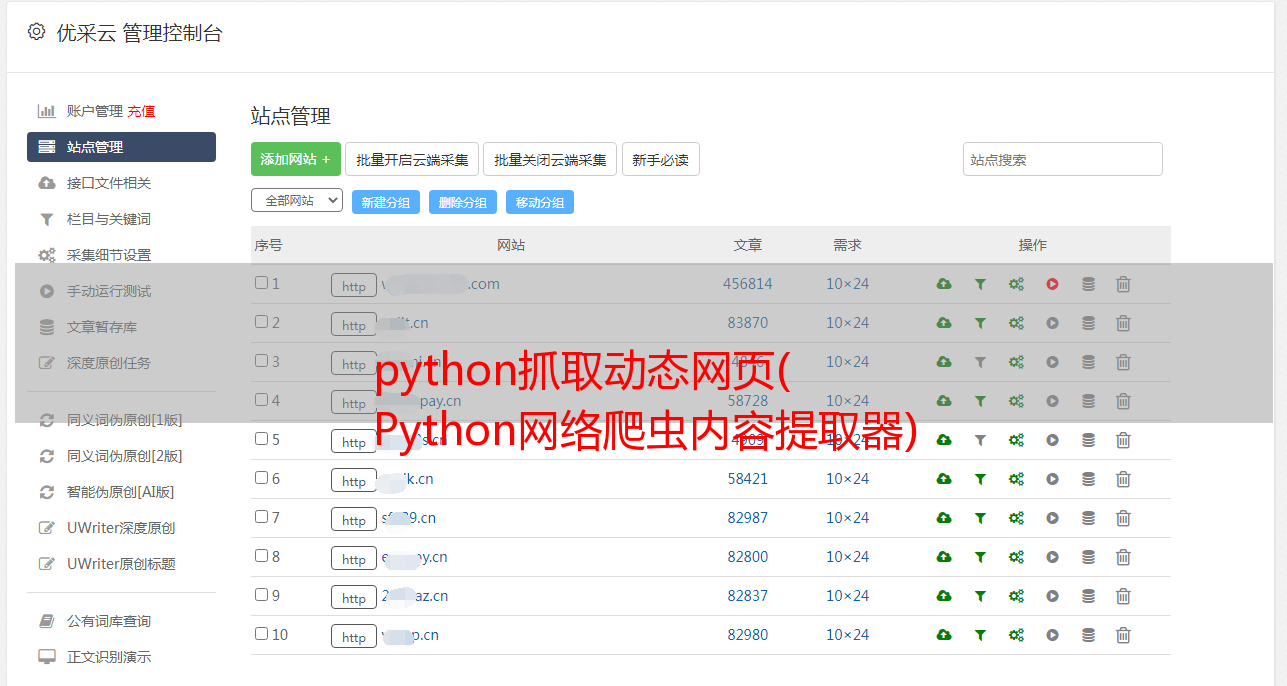The image size is (1287, 686).
Task: Click the red running icon in row 1
Action: (1052, 284)
